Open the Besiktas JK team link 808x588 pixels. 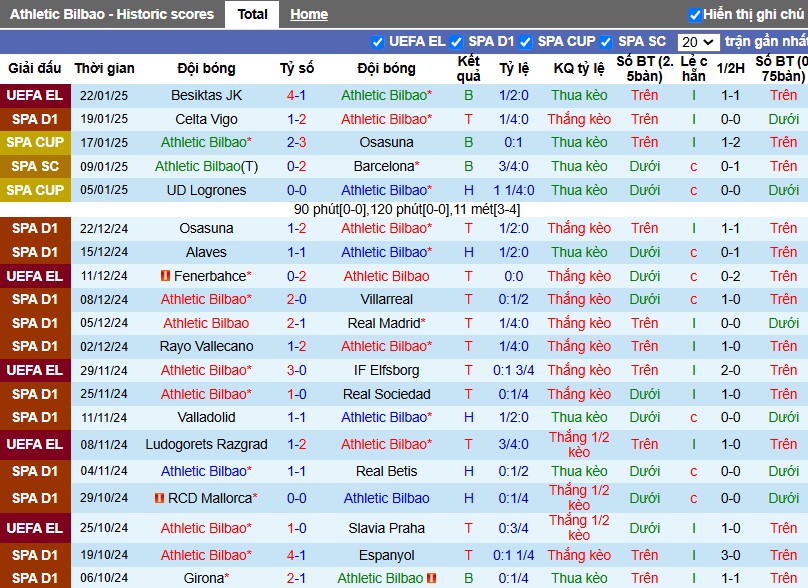pyautogui.click(x=206, y=95)
